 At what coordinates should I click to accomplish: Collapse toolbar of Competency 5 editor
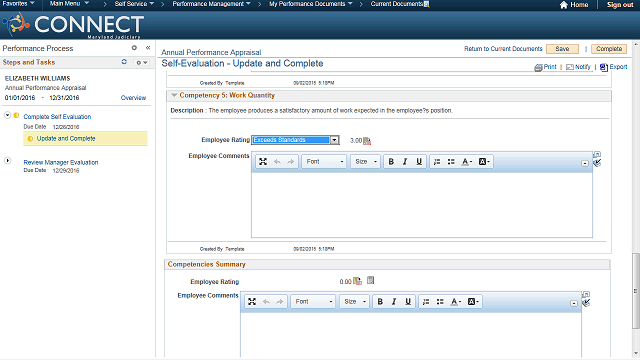(x=585, y=163)
